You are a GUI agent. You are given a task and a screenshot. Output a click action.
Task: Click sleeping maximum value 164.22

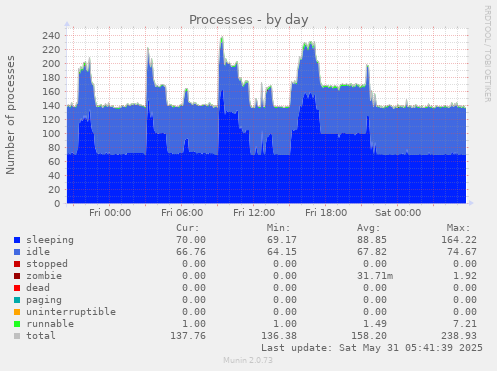click(x=459, y=240)
